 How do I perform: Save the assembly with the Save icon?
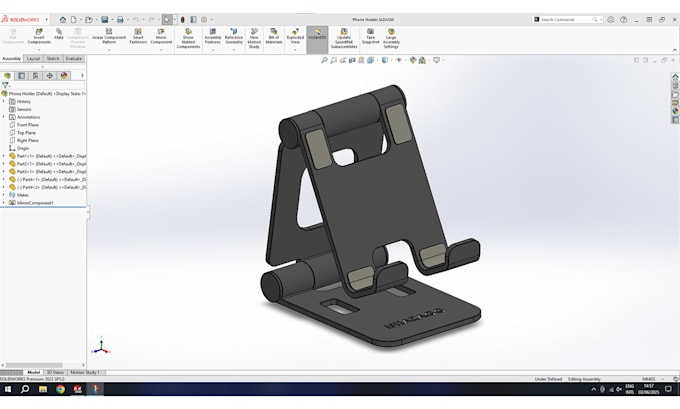[105, 20]
